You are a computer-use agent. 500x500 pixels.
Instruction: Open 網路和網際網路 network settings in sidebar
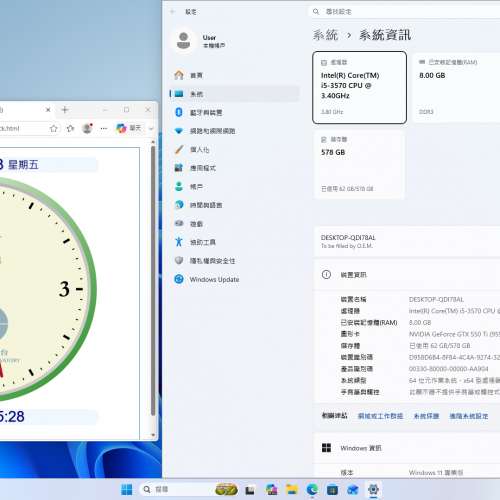click(234, 131)
